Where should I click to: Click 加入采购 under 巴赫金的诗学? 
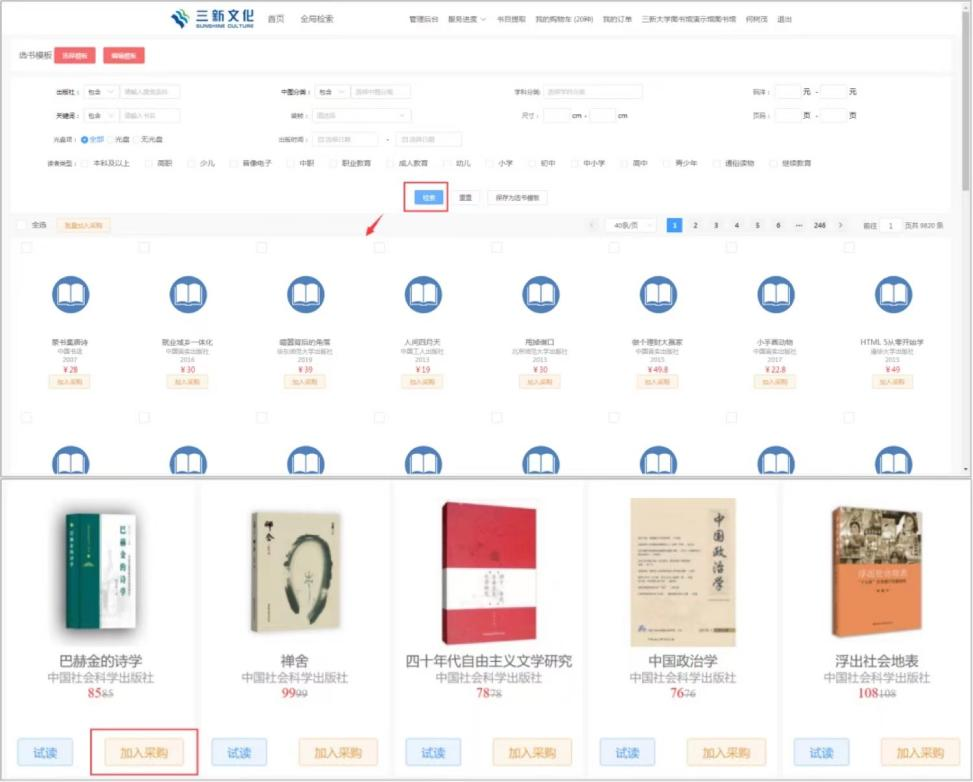coord(143,752)
